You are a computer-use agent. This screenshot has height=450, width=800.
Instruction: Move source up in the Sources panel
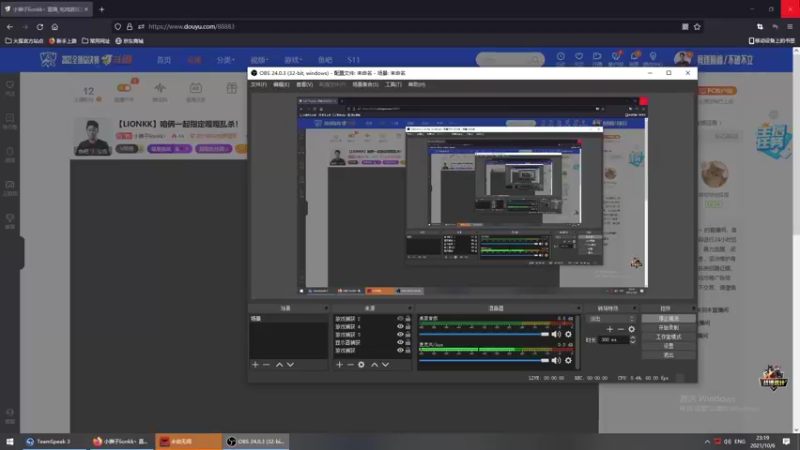374,365
